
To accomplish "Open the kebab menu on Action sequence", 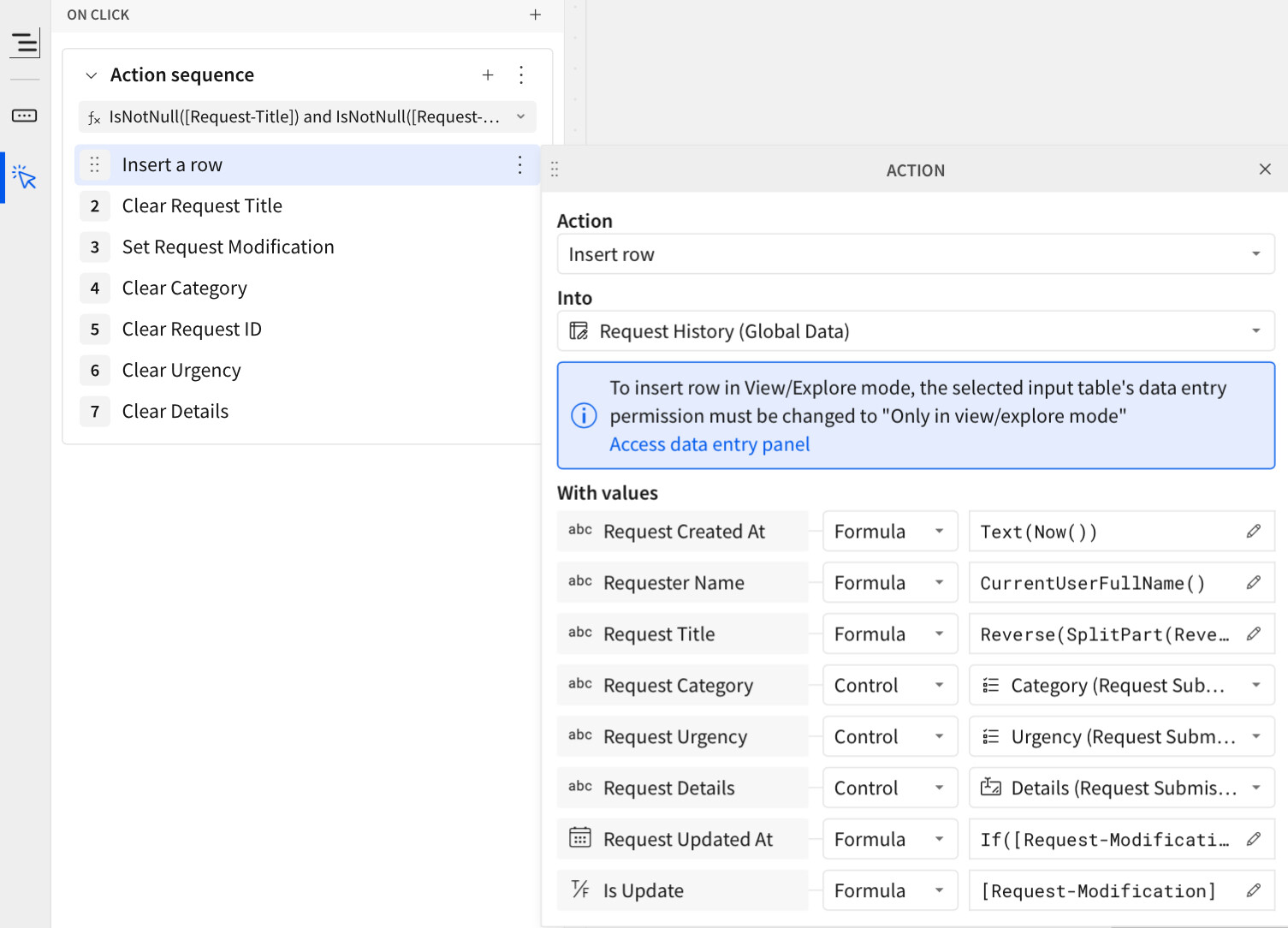I will pos(521,75).
